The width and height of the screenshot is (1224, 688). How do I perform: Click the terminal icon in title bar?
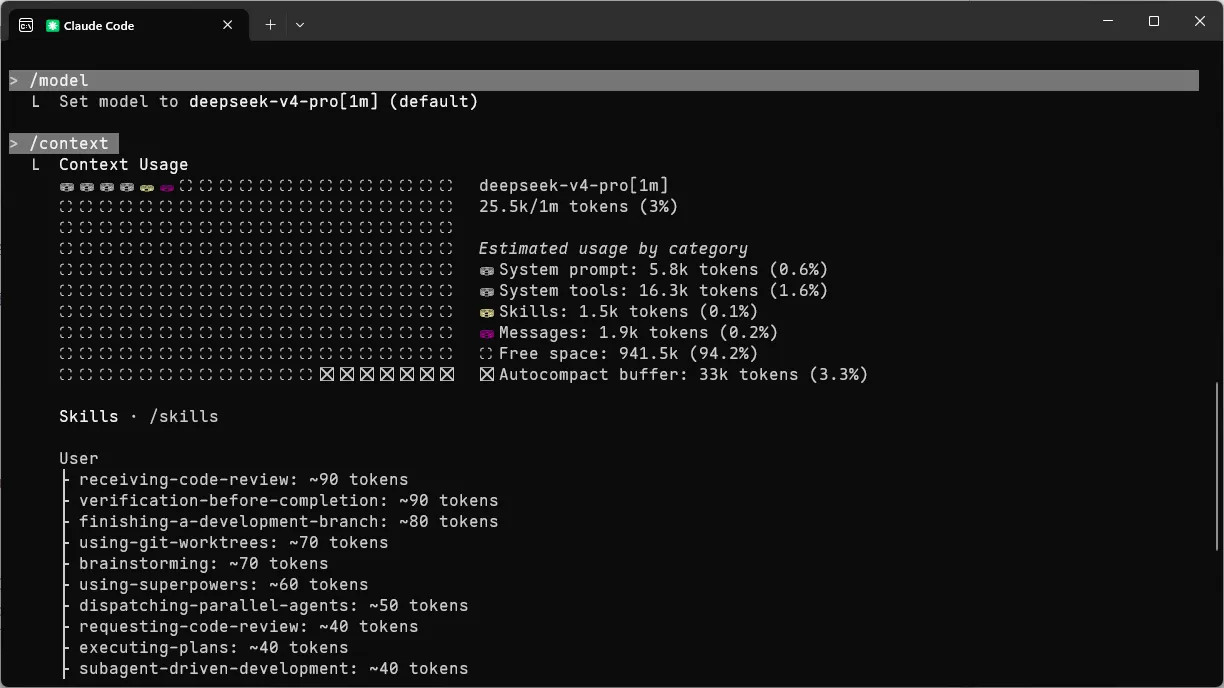(26, 25)
